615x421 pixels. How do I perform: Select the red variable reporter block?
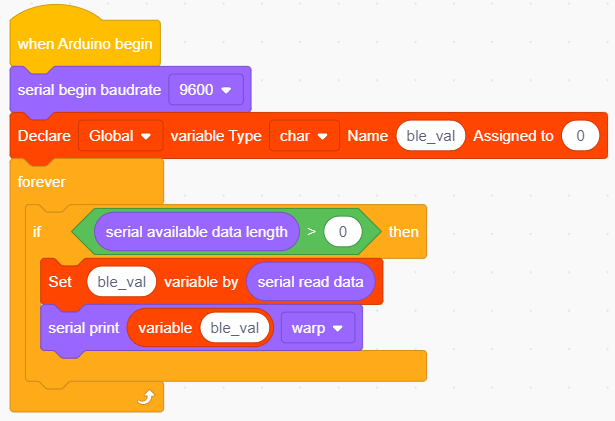coord(165,328)
